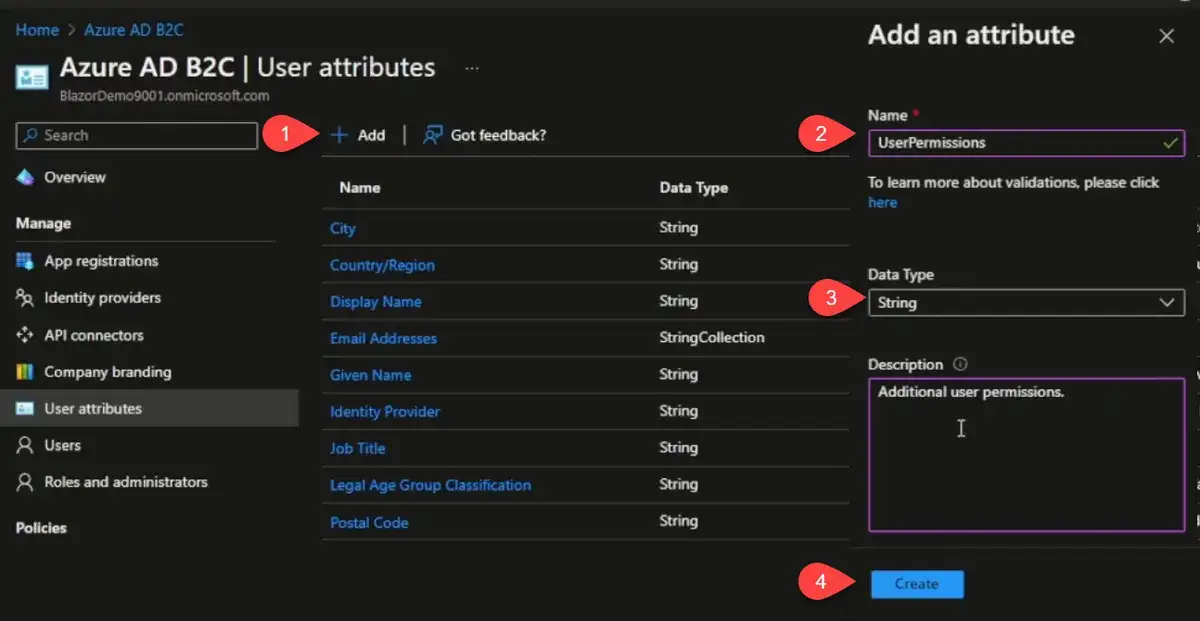1200x621 pixels.
Task: Open the Email Addresses attribute
Action: [383, 338]
